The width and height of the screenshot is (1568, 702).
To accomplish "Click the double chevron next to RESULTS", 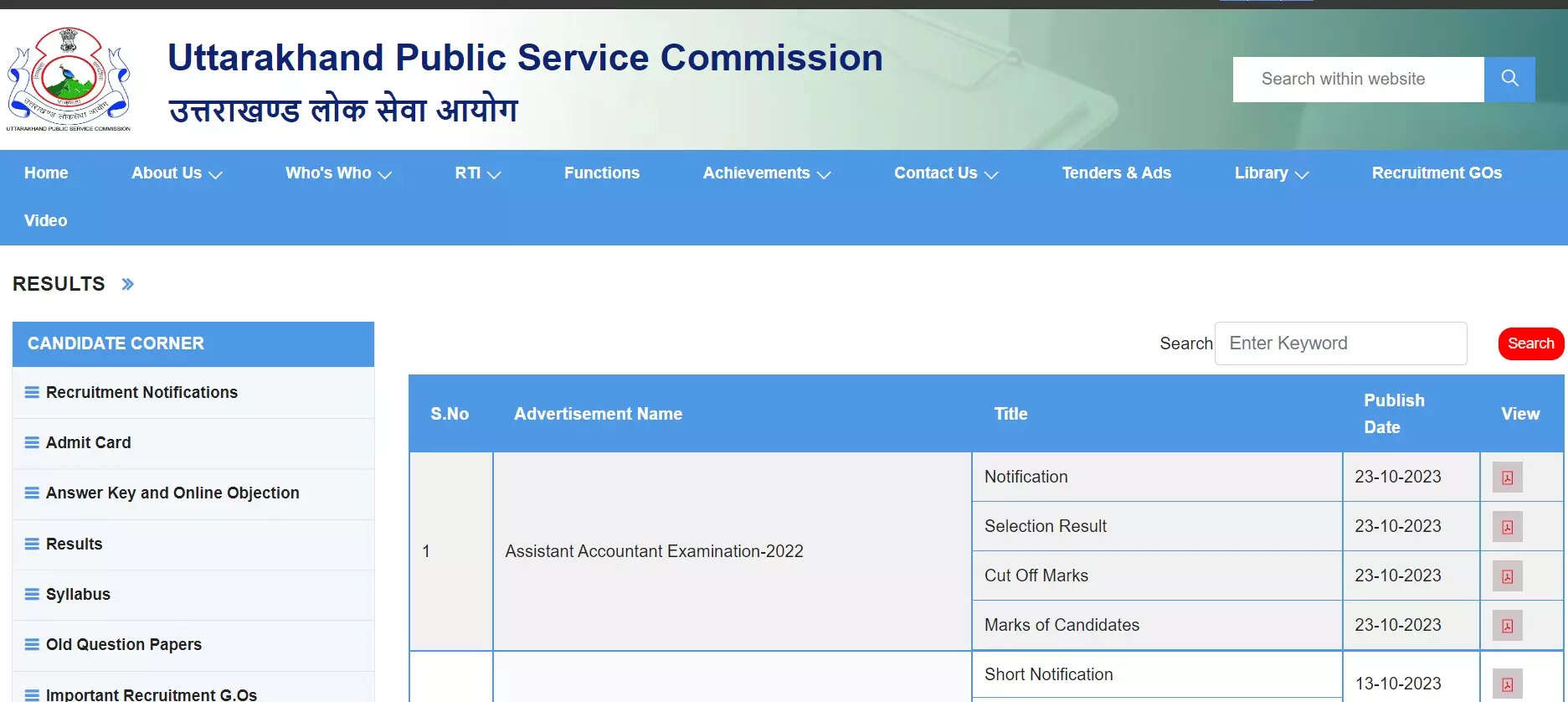I will [127, 285].
